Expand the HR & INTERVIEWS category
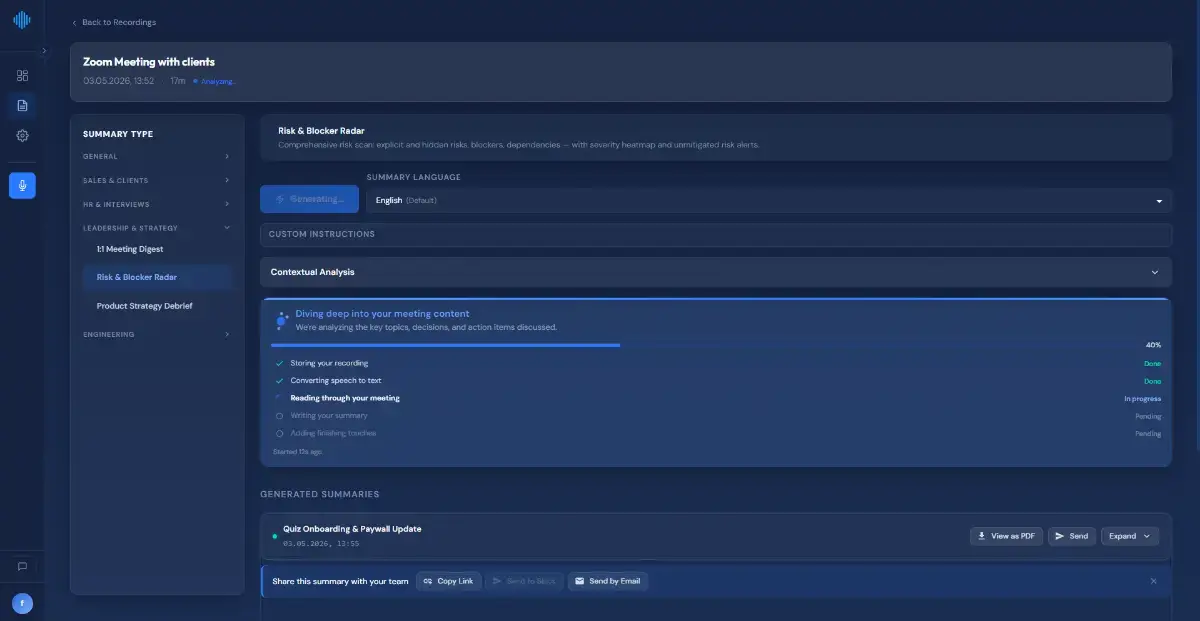The height and width of the screenshot is (621, 1200). 156,204
